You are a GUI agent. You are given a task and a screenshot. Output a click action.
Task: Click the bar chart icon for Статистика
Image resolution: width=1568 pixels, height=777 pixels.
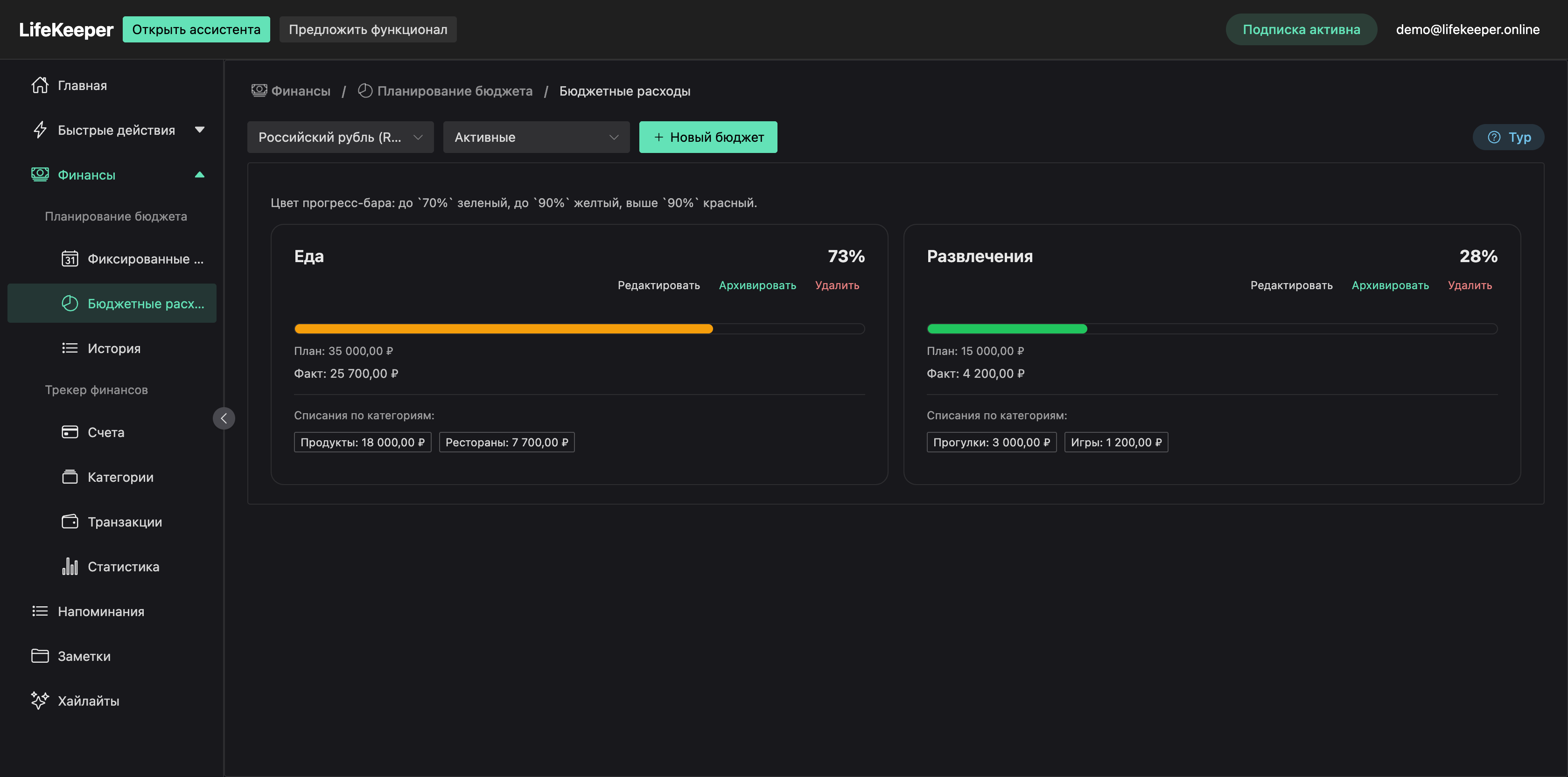pyautogui.click(x=70, y=567)
